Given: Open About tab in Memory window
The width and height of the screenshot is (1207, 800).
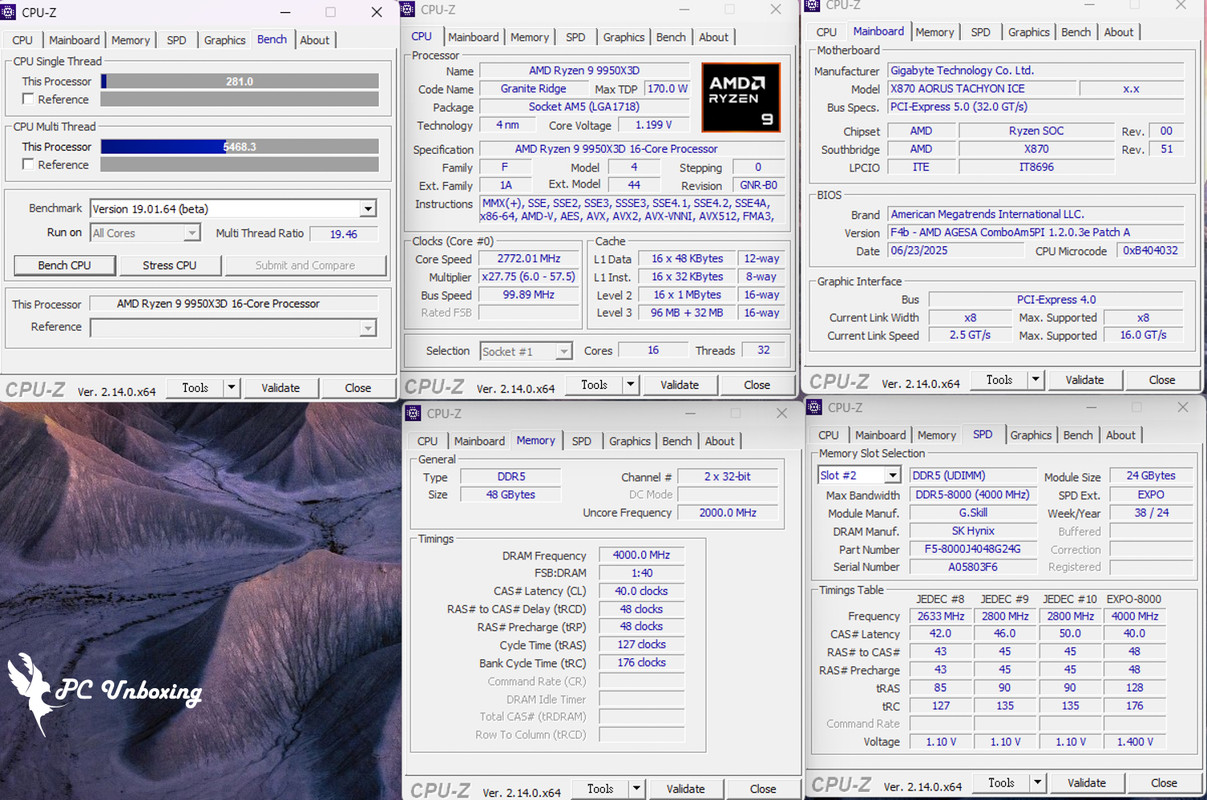Looking at the screenshot, I should click(719, 441).
